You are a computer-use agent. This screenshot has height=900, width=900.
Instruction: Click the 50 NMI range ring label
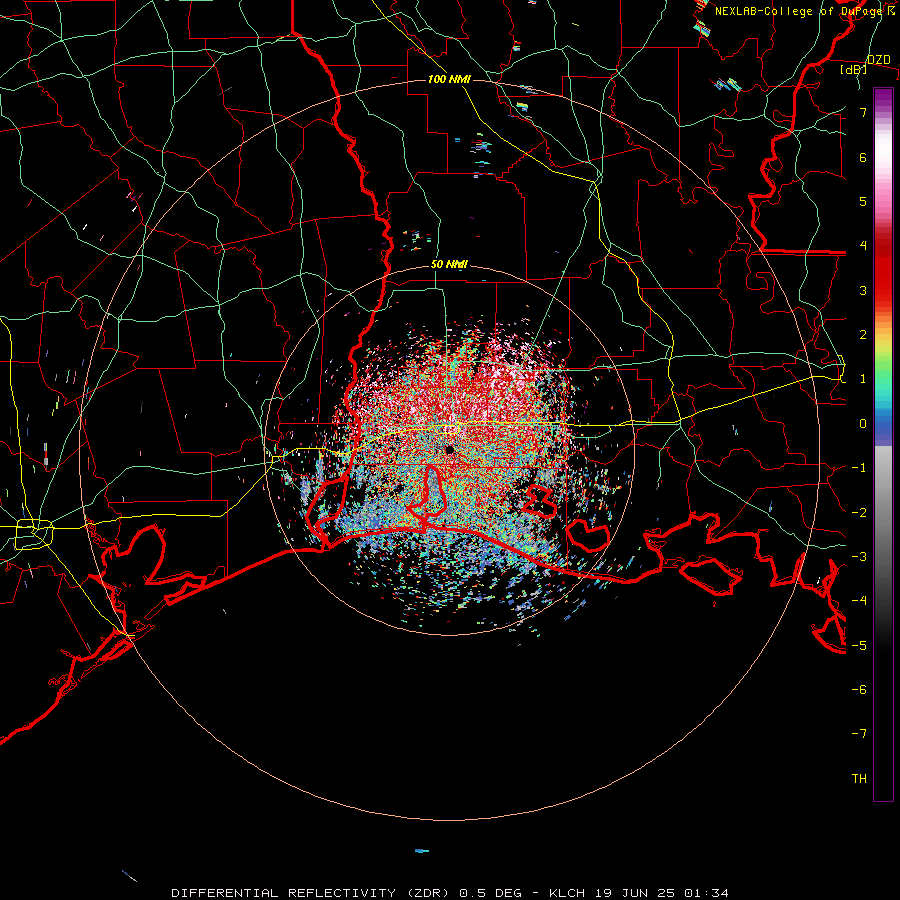pos(449,264)
